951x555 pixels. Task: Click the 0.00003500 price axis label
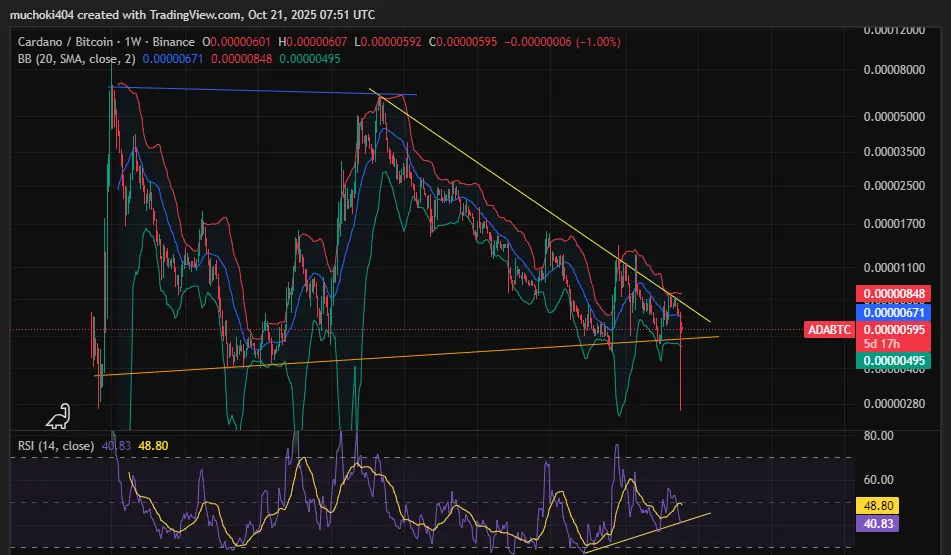tap(894, 152)
